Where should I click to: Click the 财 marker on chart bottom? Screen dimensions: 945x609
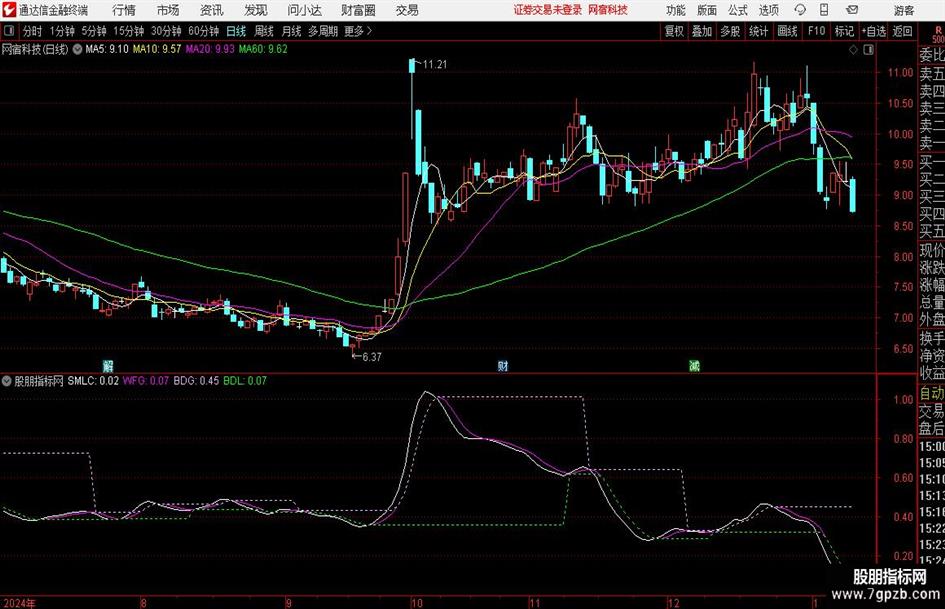[x=503, y=365]
